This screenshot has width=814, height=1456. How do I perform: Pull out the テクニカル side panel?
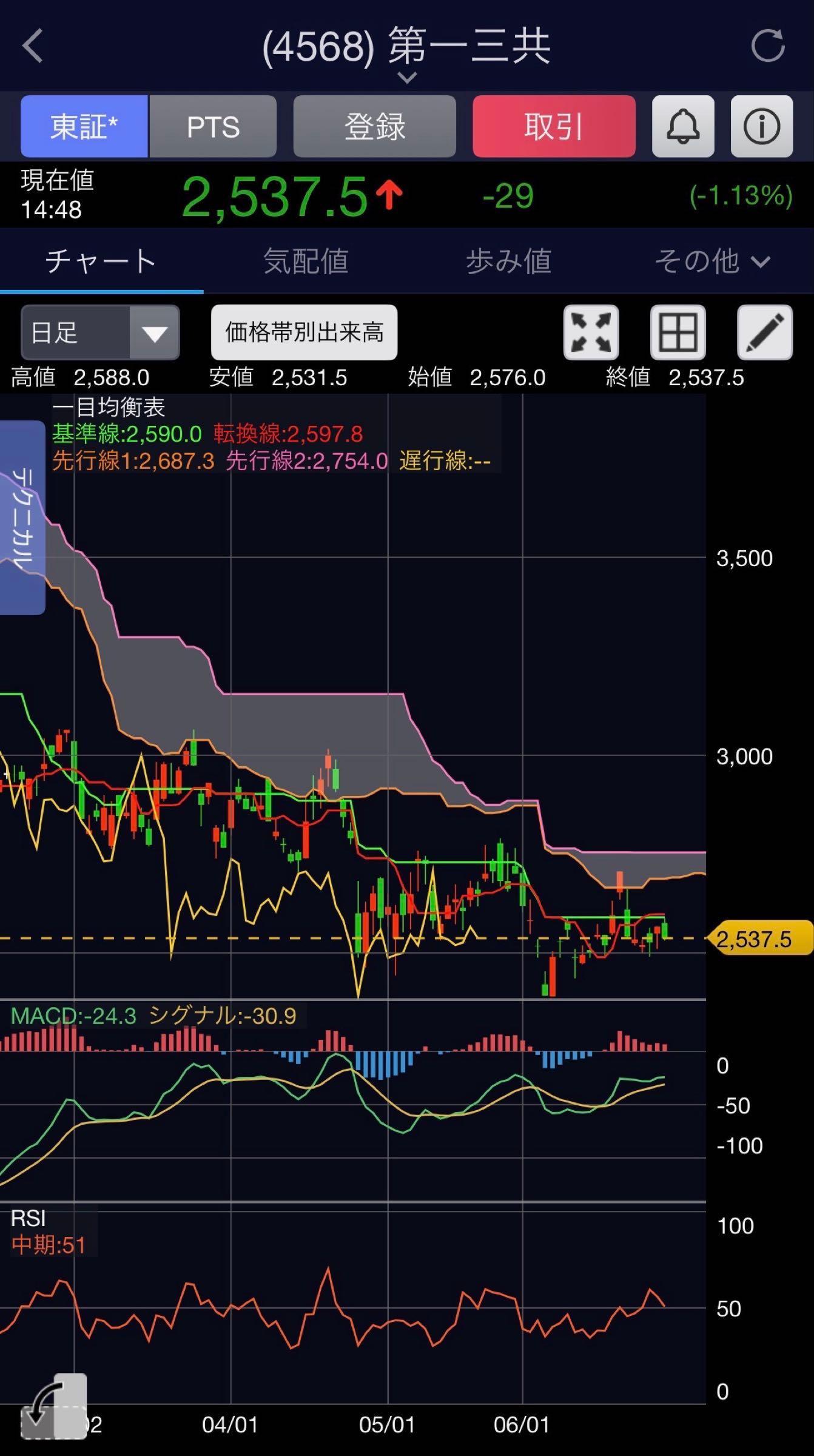pyautogui.click(x=22, y=517)
